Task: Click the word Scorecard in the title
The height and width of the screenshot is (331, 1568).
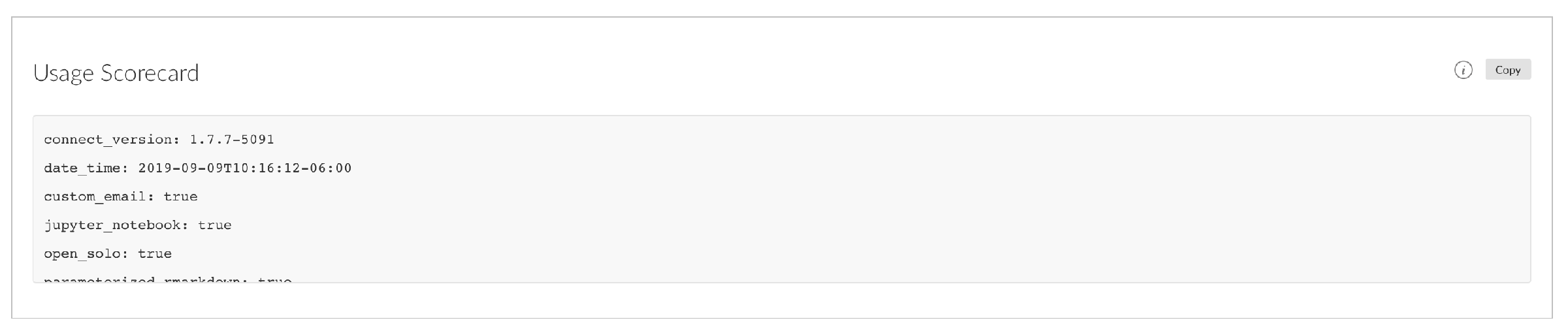Action: pyautogui.click(x=149, y=72)
